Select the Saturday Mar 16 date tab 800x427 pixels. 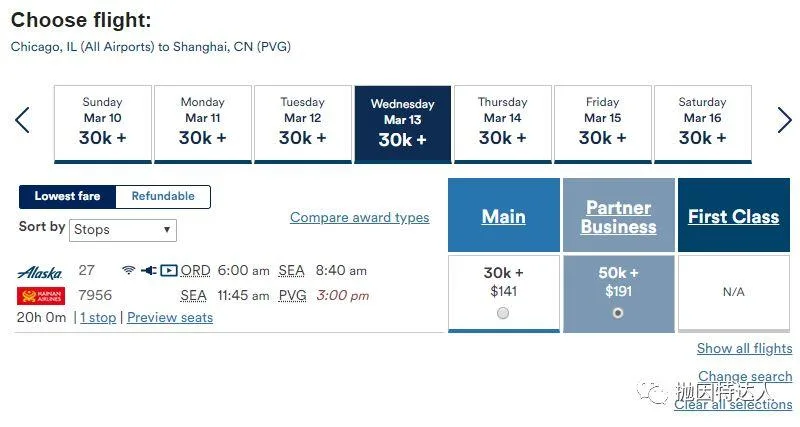click(702, 124)
